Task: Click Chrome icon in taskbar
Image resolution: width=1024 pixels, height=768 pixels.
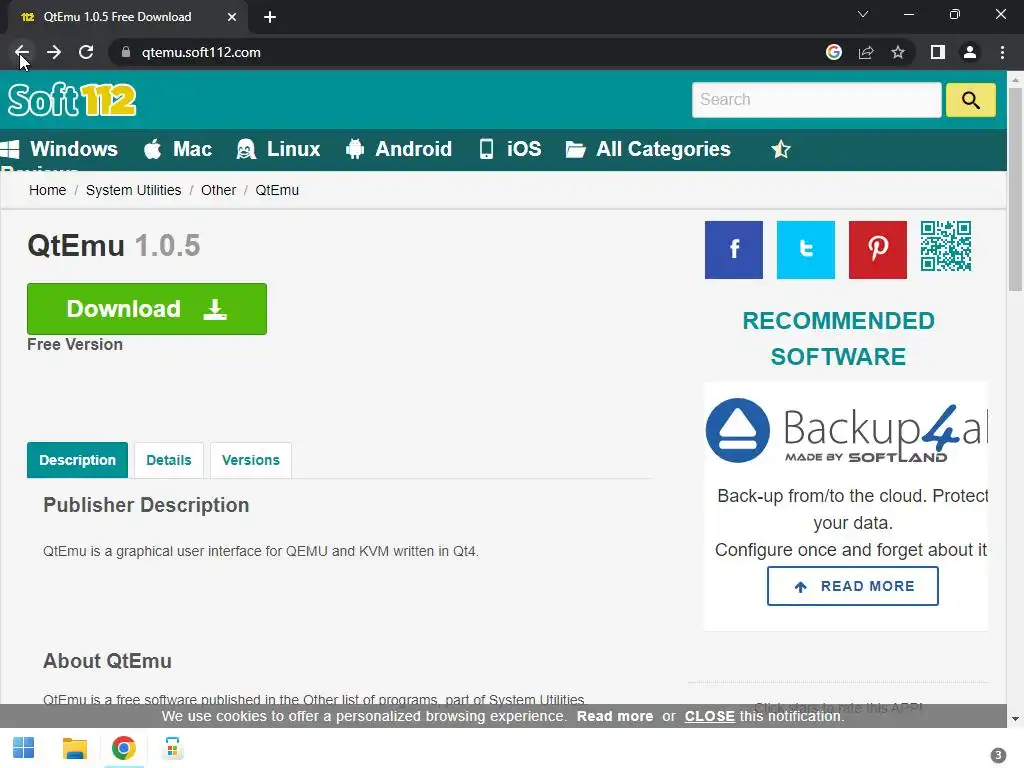Action: pyautogui.click(x=123, y=748)
